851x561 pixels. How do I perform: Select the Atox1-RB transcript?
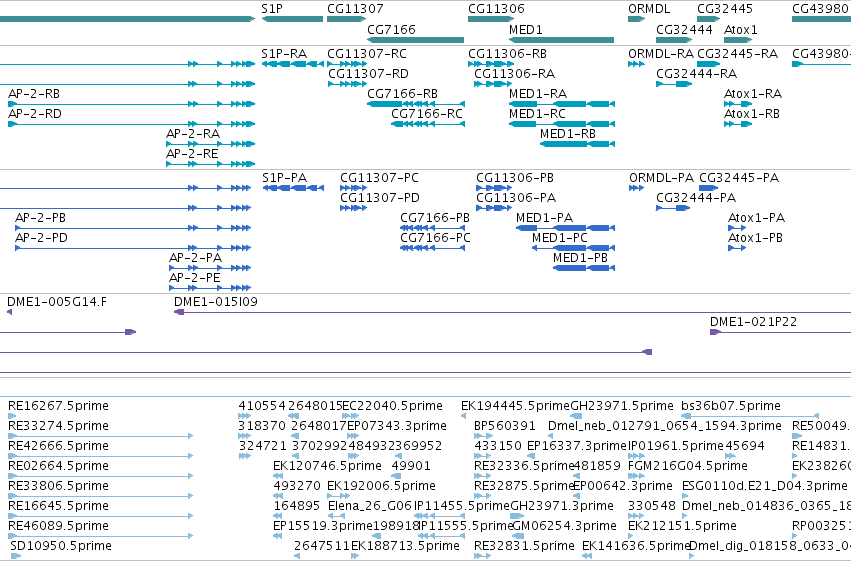752,113
